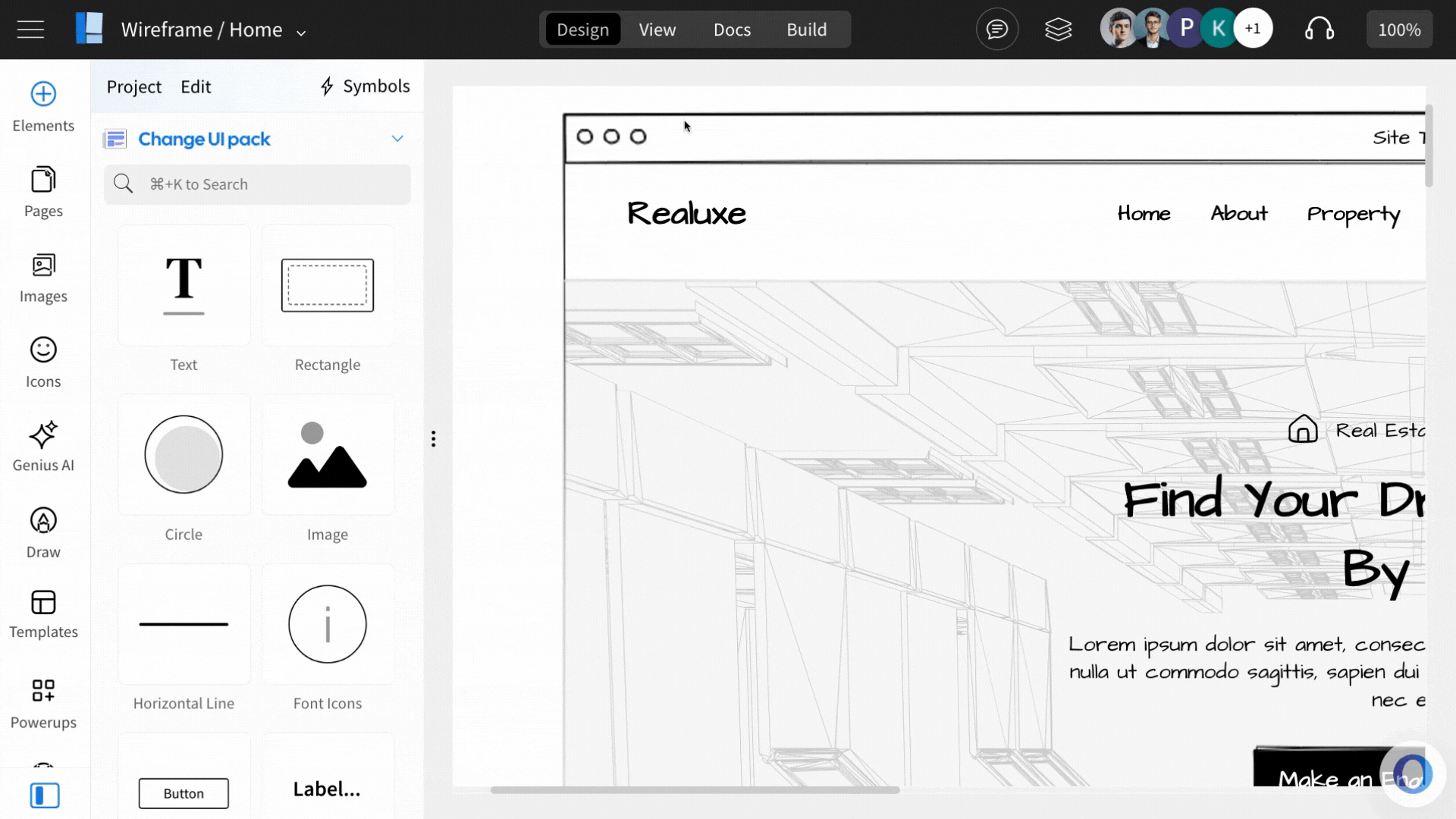The height and width of the screenshot is (819, 1456).
Task: Switch to the Build tab
Action: click(x=807, y=30)
